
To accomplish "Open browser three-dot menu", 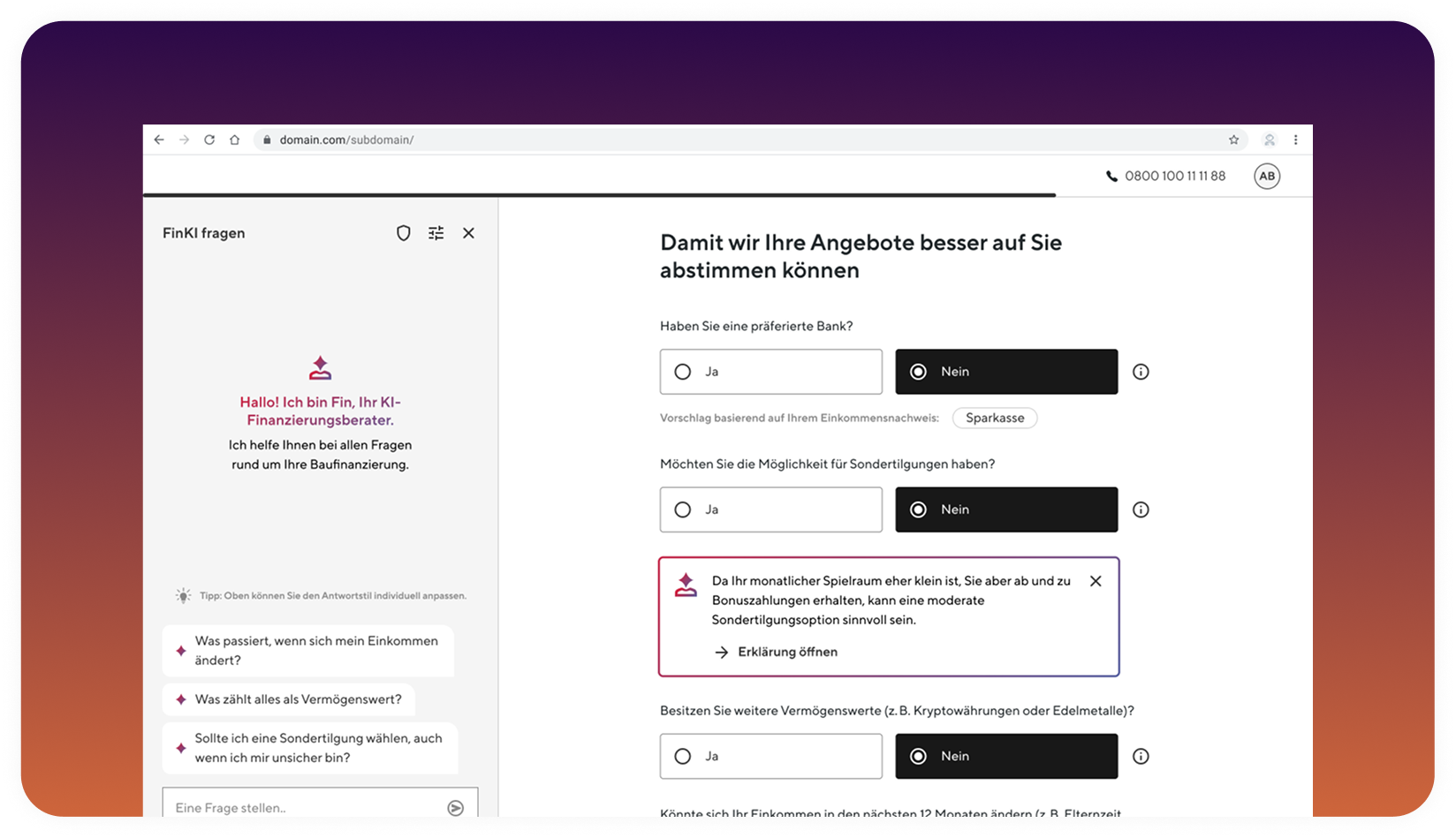I will (1295, 140).
